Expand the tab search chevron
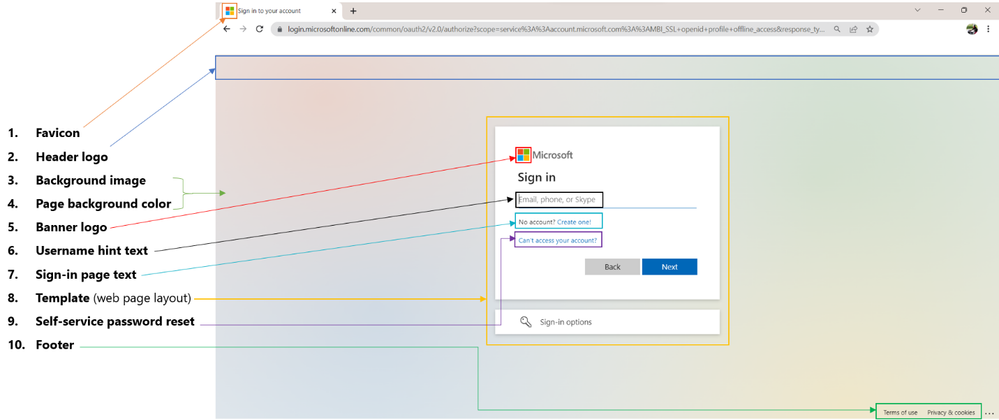999x420 pixels. pyautogui.click(x=917, y=10)
